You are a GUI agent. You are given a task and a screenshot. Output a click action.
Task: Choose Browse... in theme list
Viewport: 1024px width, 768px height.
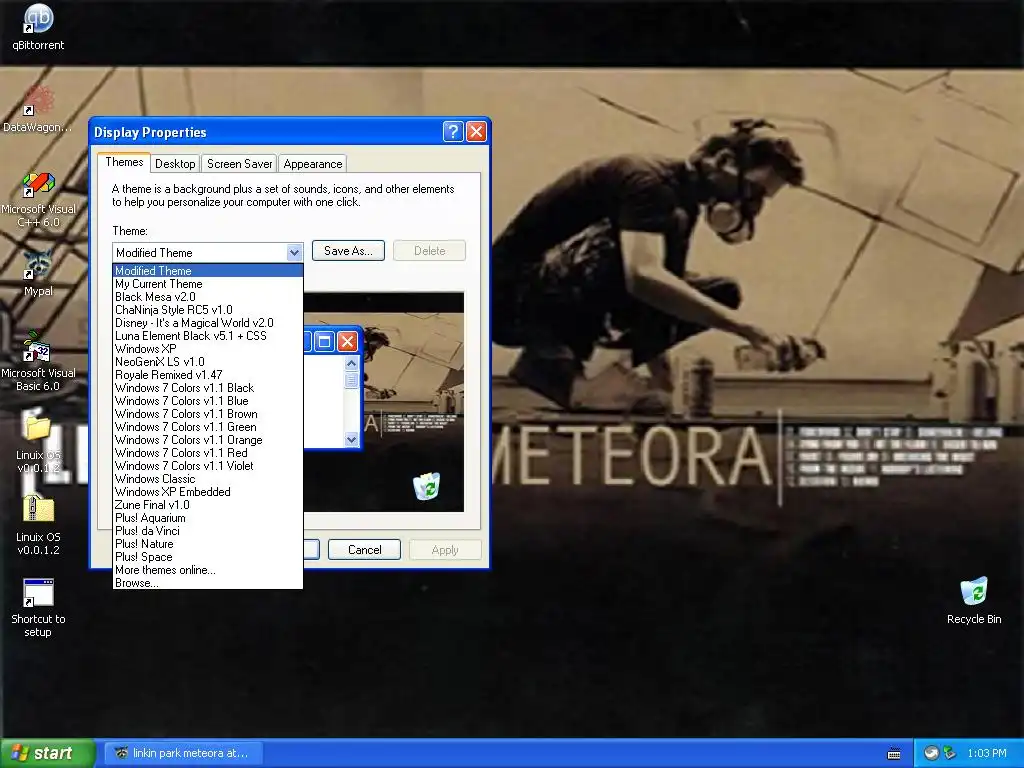208,583
